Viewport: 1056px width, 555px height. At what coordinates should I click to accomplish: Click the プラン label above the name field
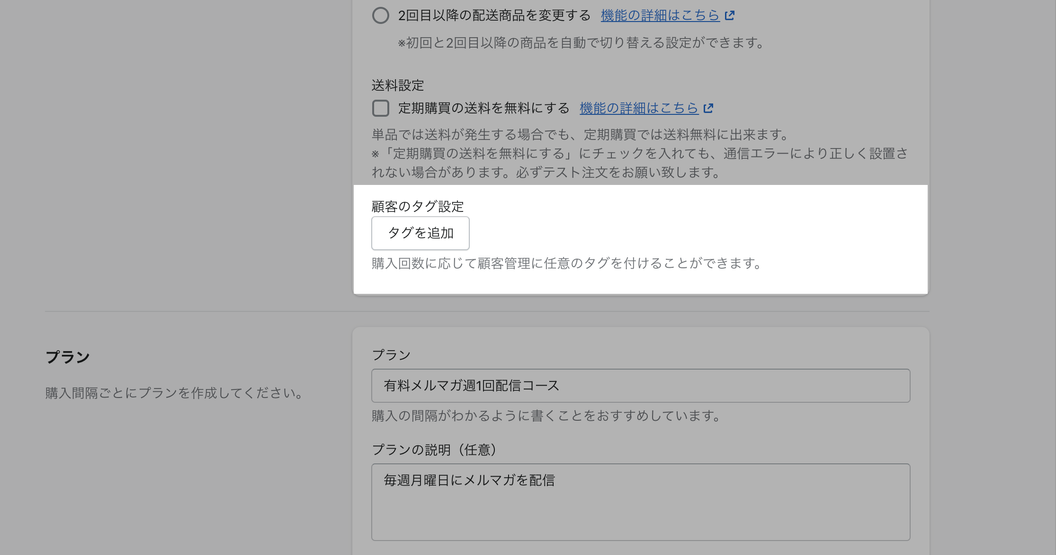point(391,355)
